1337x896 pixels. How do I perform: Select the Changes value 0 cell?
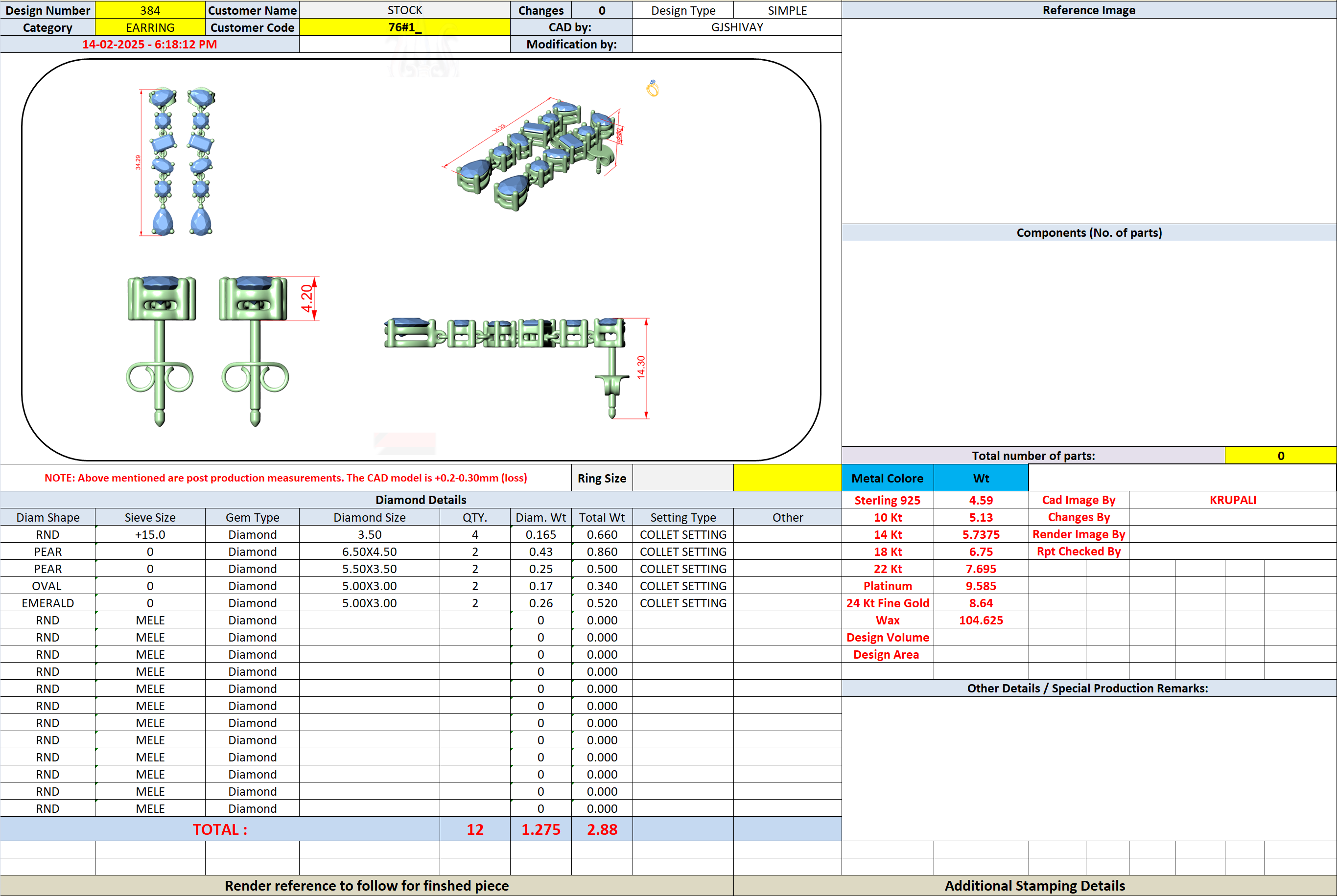(602, 10)
